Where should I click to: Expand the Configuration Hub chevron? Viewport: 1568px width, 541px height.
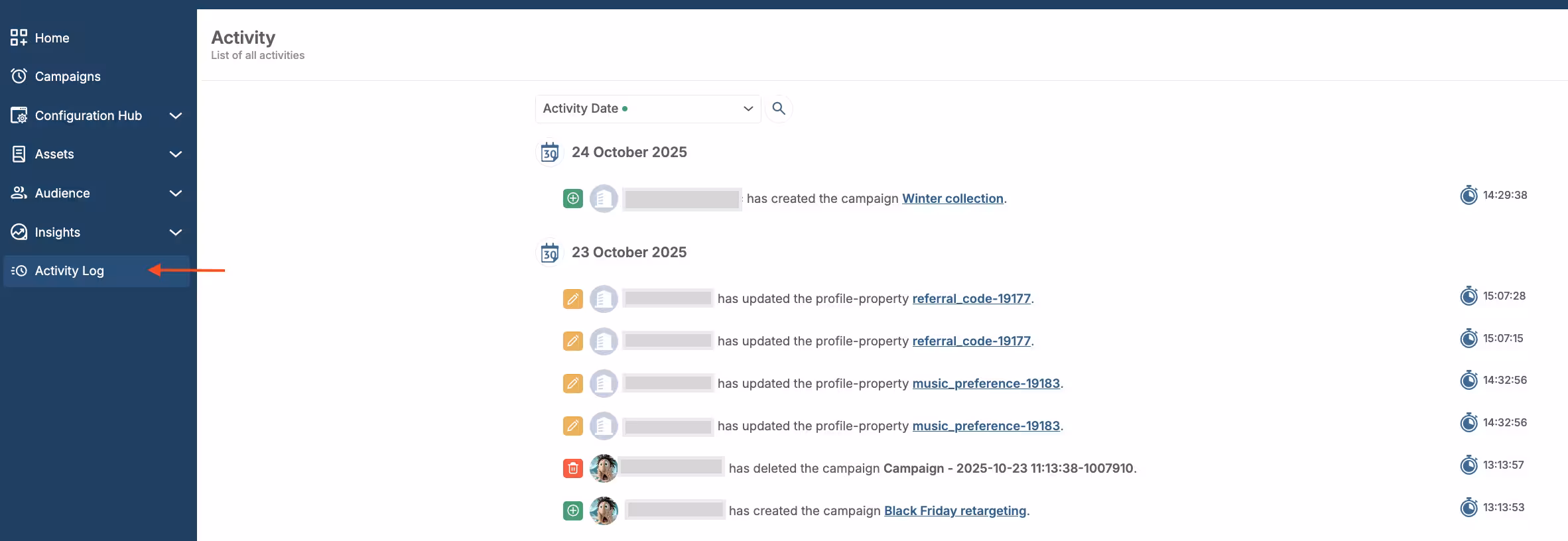[176, 115]
